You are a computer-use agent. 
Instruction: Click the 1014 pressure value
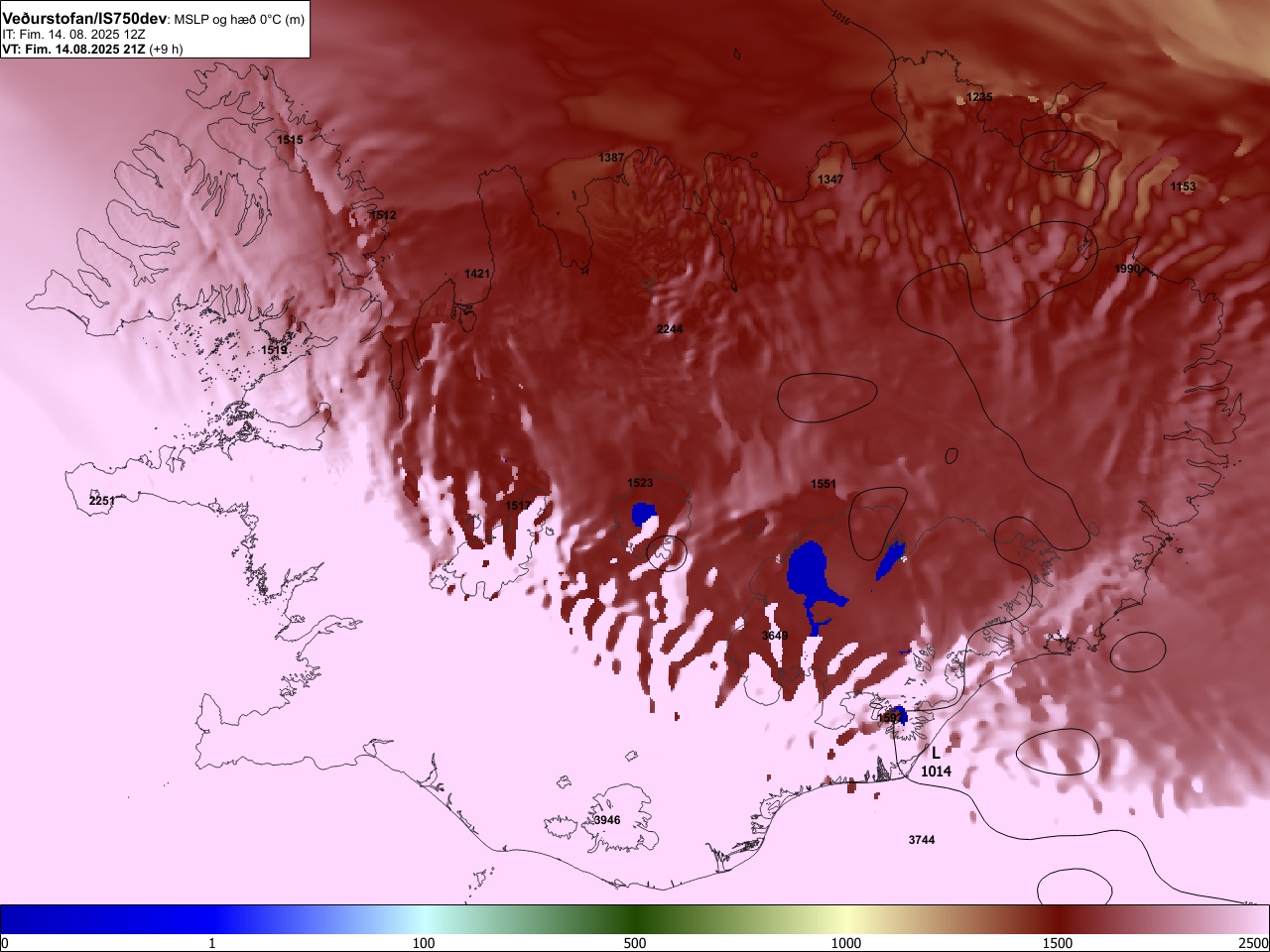(x=936, y=772)
